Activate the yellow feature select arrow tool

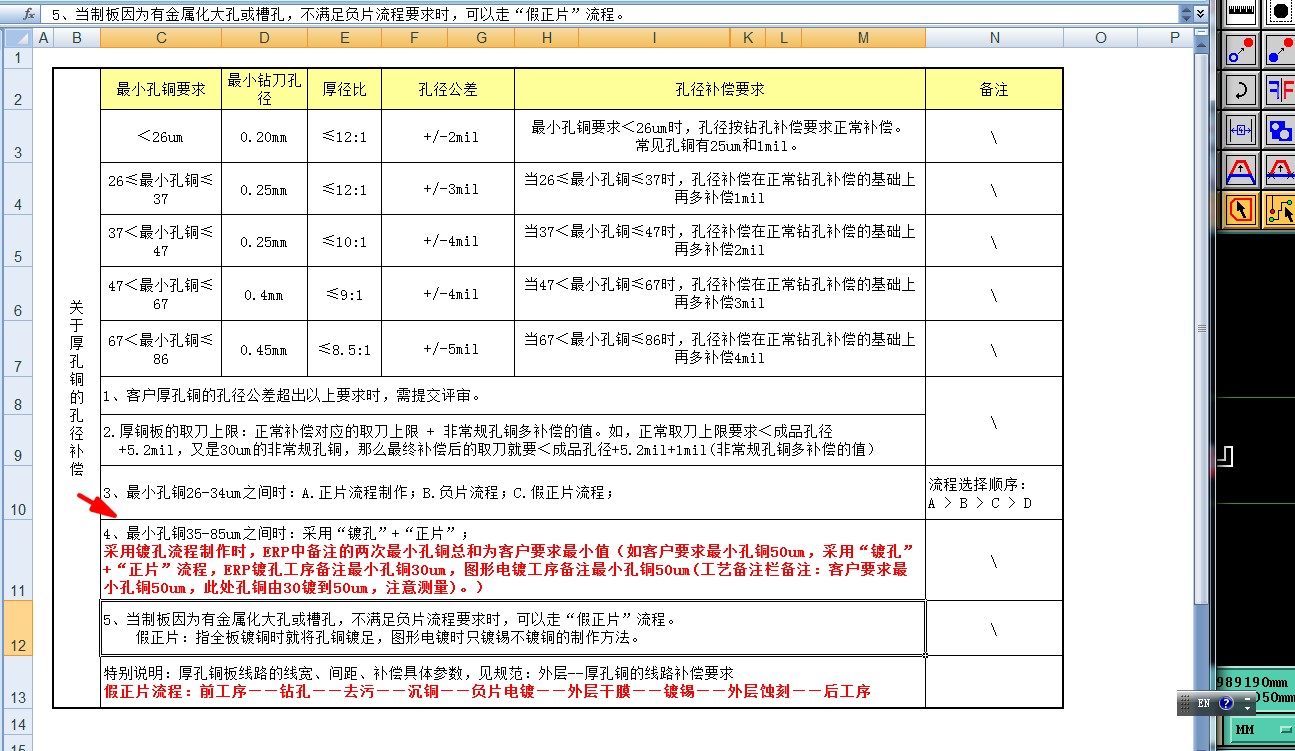pos(1241,210)
